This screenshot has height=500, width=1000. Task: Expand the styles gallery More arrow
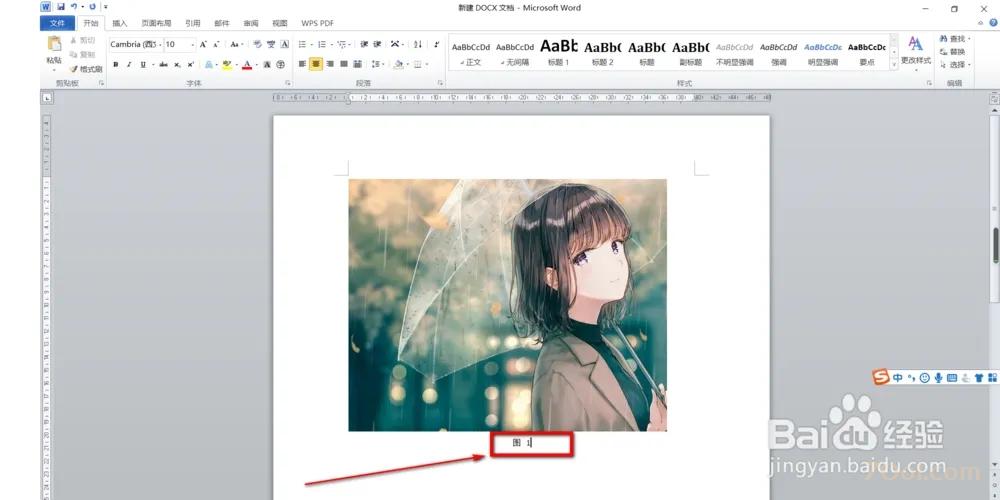coord(894,64)
